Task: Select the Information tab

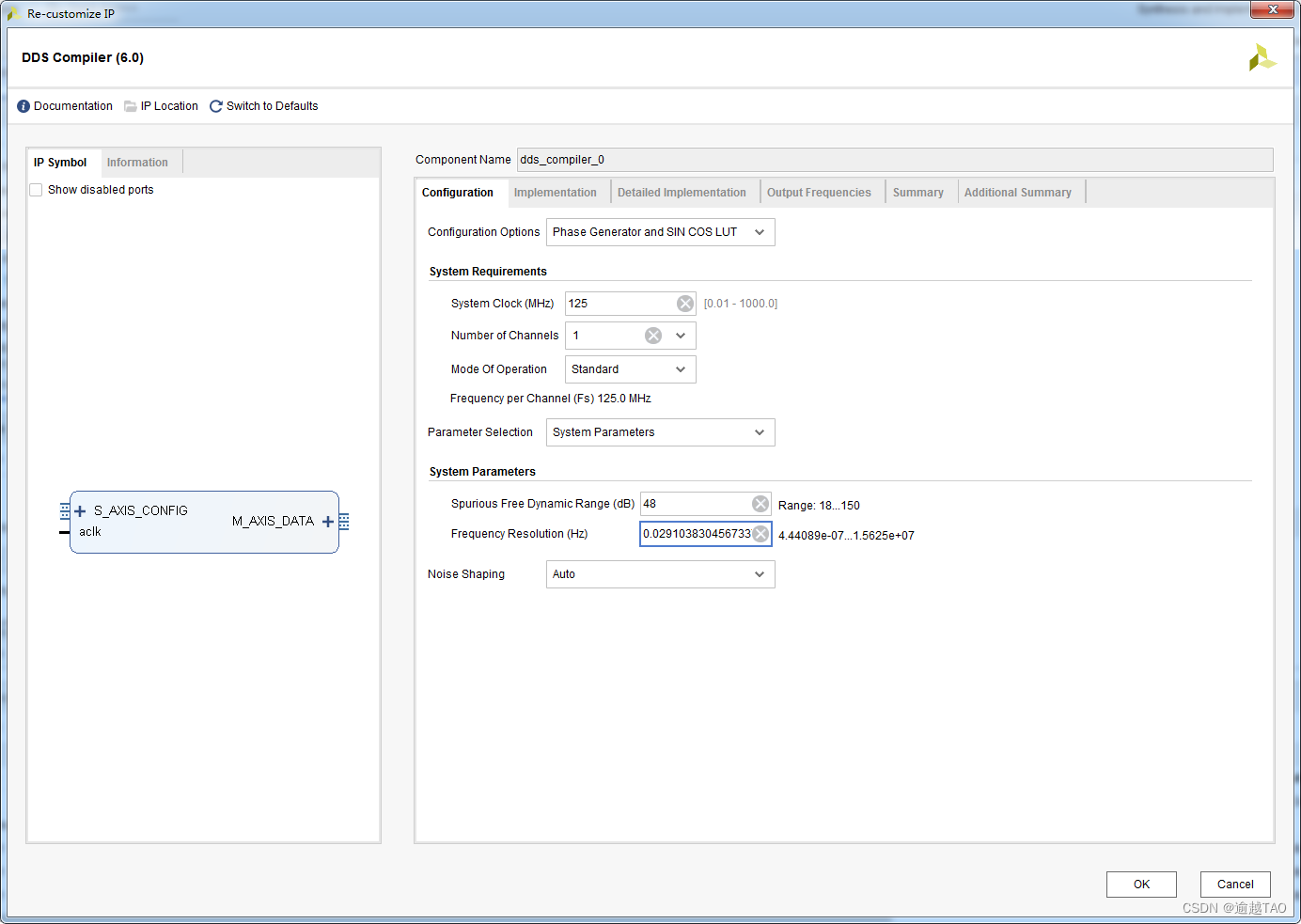Action: tap(137, 163)
